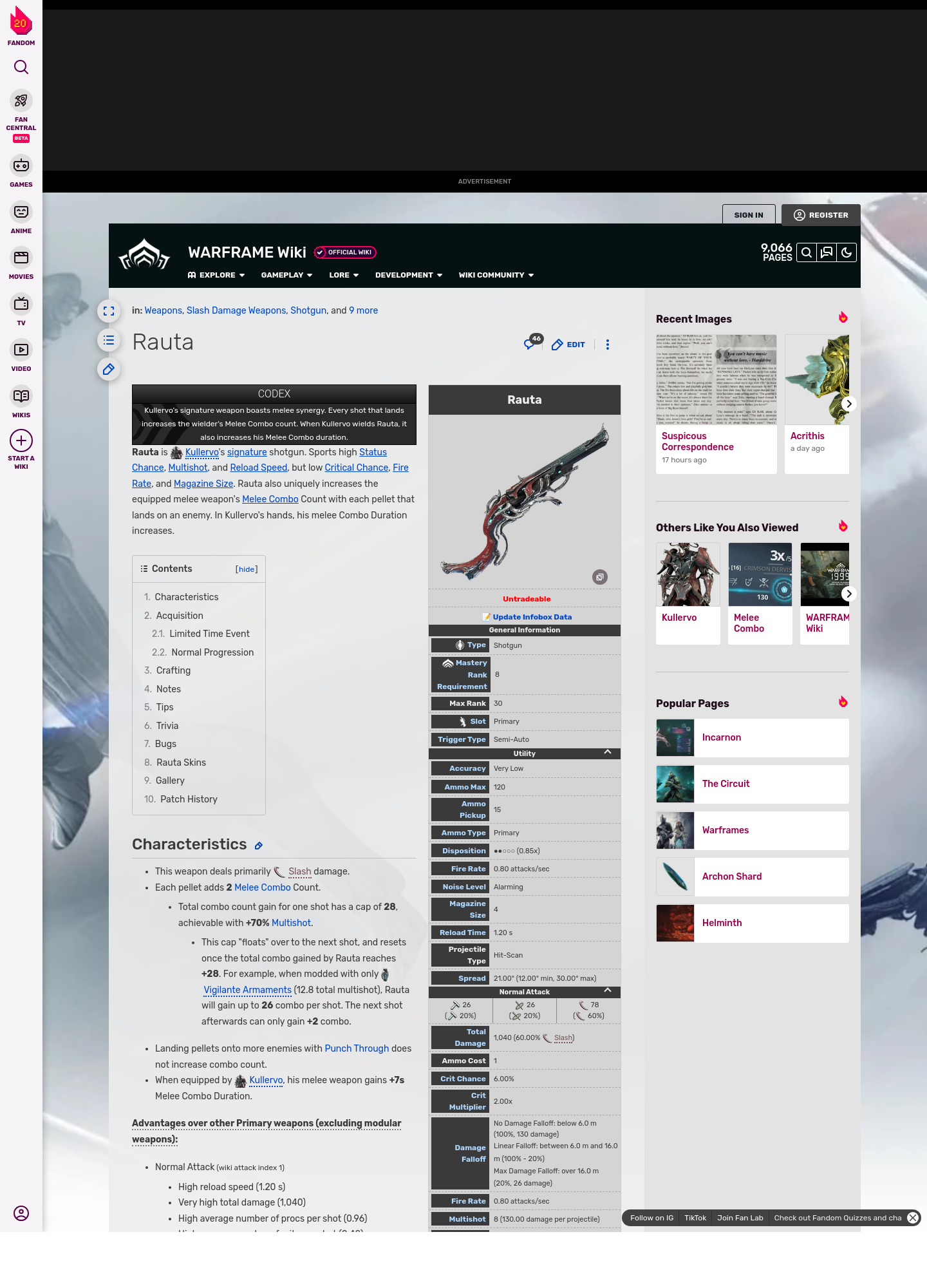This screenshot has width=927, height=1288.
Task: Open the Slash Damage Weapons category link
Action: click(236, 310)
